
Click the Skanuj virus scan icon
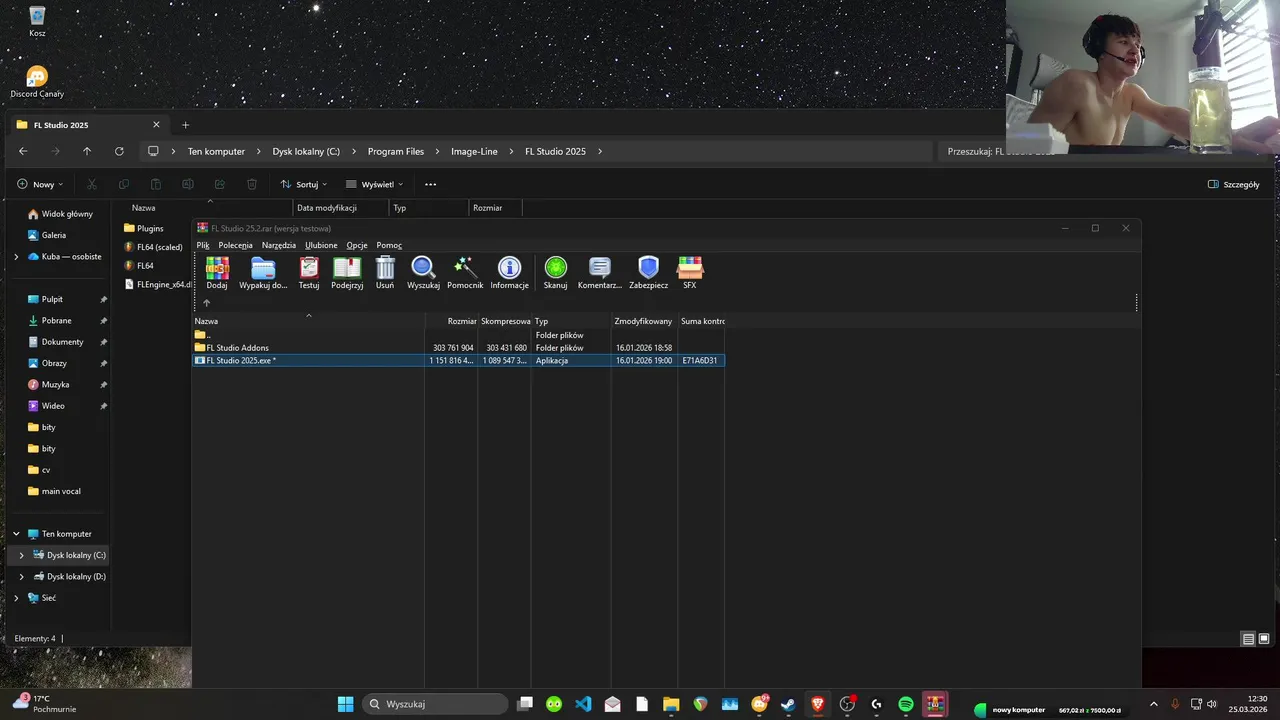[555, 272]
